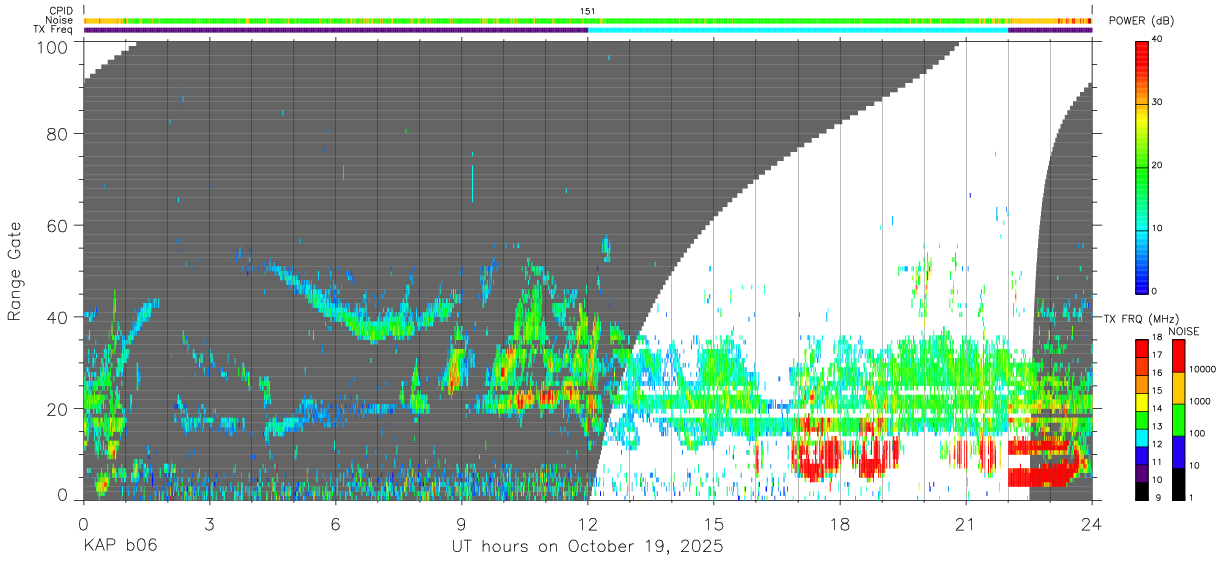The image size is (1228, 567).
Task: Click the y-axis tick label '100'
Action: 53,47
